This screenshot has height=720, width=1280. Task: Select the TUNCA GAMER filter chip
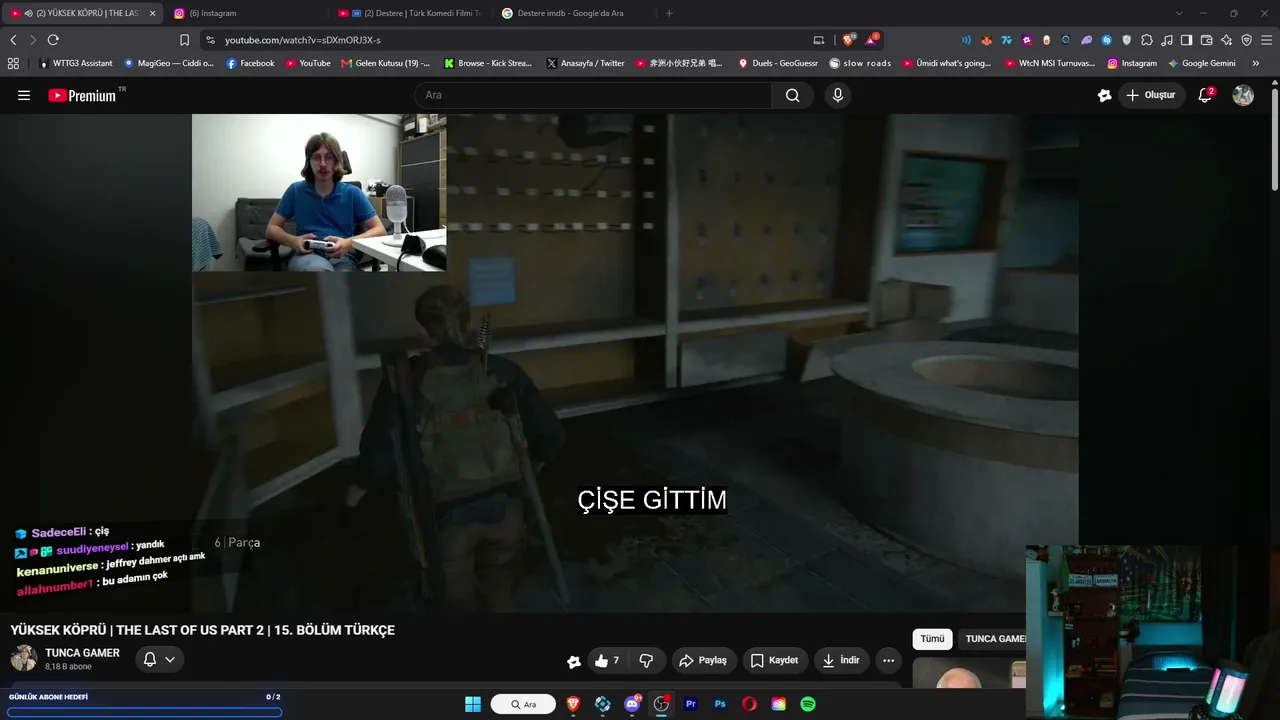click(x=994, y=639)
